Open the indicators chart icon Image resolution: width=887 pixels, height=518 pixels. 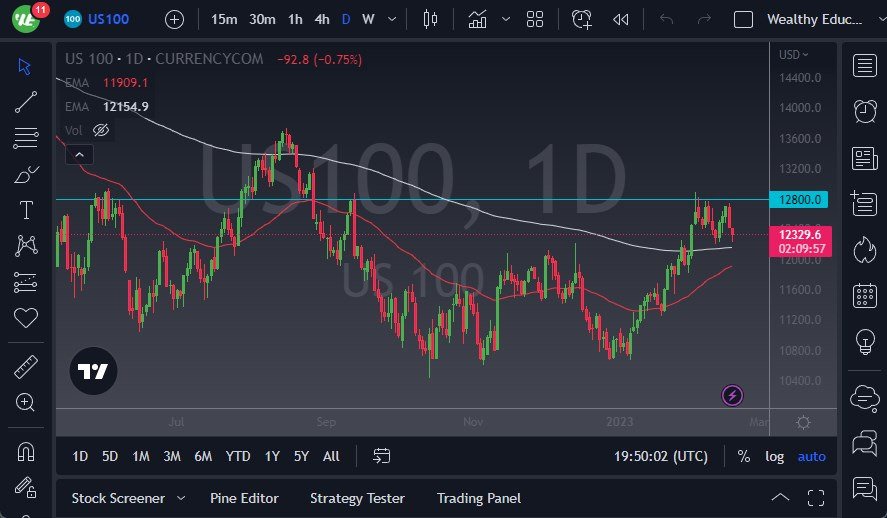coord(478,19)
